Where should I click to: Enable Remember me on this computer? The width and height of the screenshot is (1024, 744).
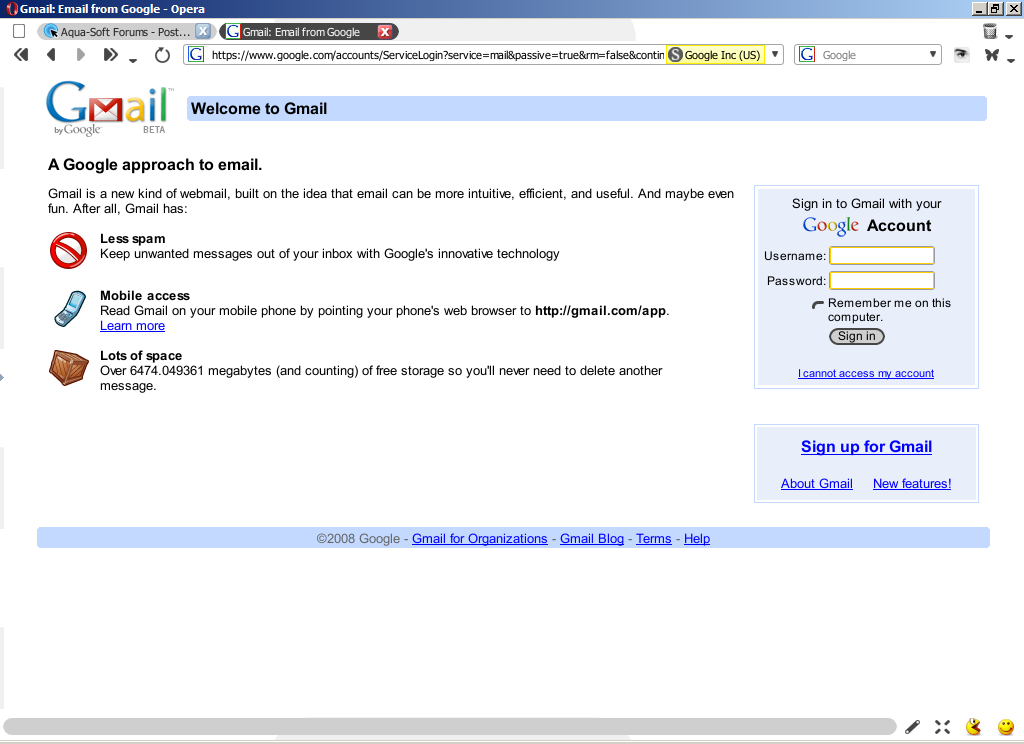coord(818,304)
